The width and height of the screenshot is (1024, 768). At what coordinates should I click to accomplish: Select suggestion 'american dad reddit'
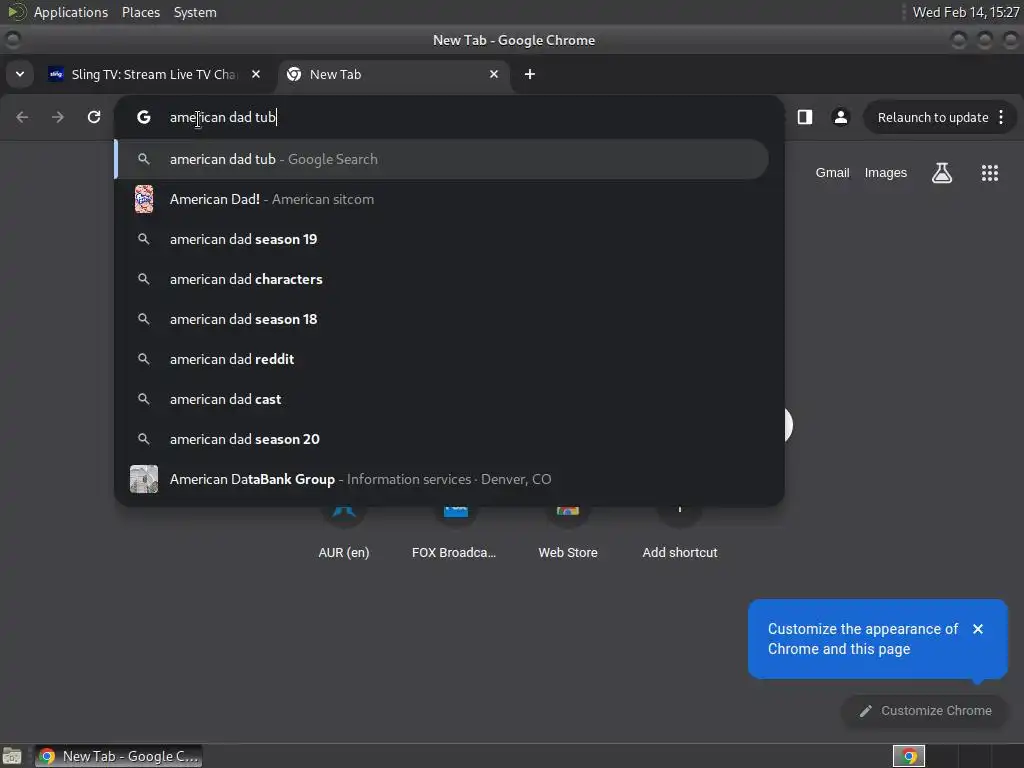(x=441, y=359)
